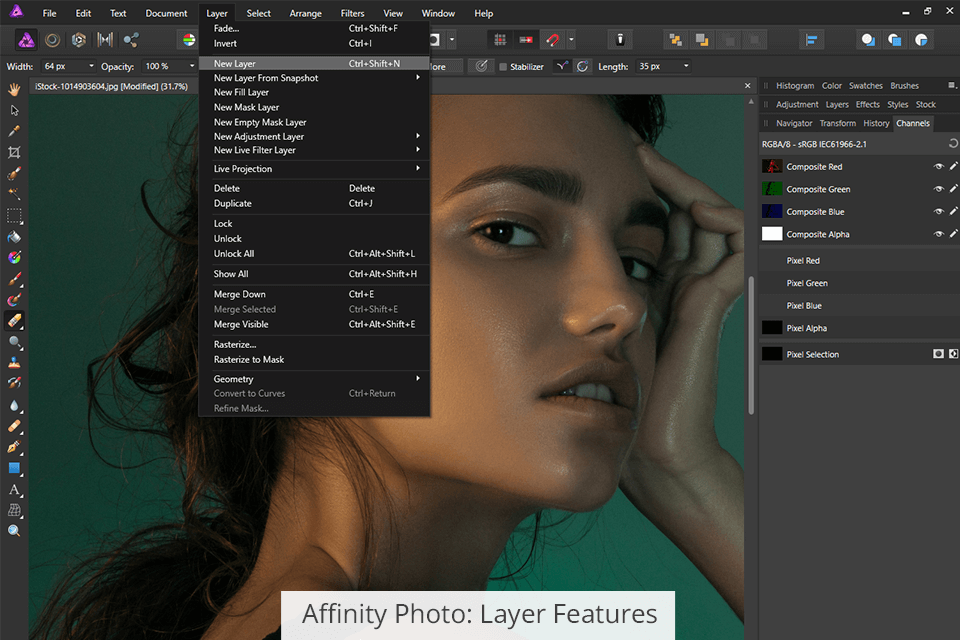Click Rasterize... in the Layer menu
The image size is (960, 640).
[235, 344]
